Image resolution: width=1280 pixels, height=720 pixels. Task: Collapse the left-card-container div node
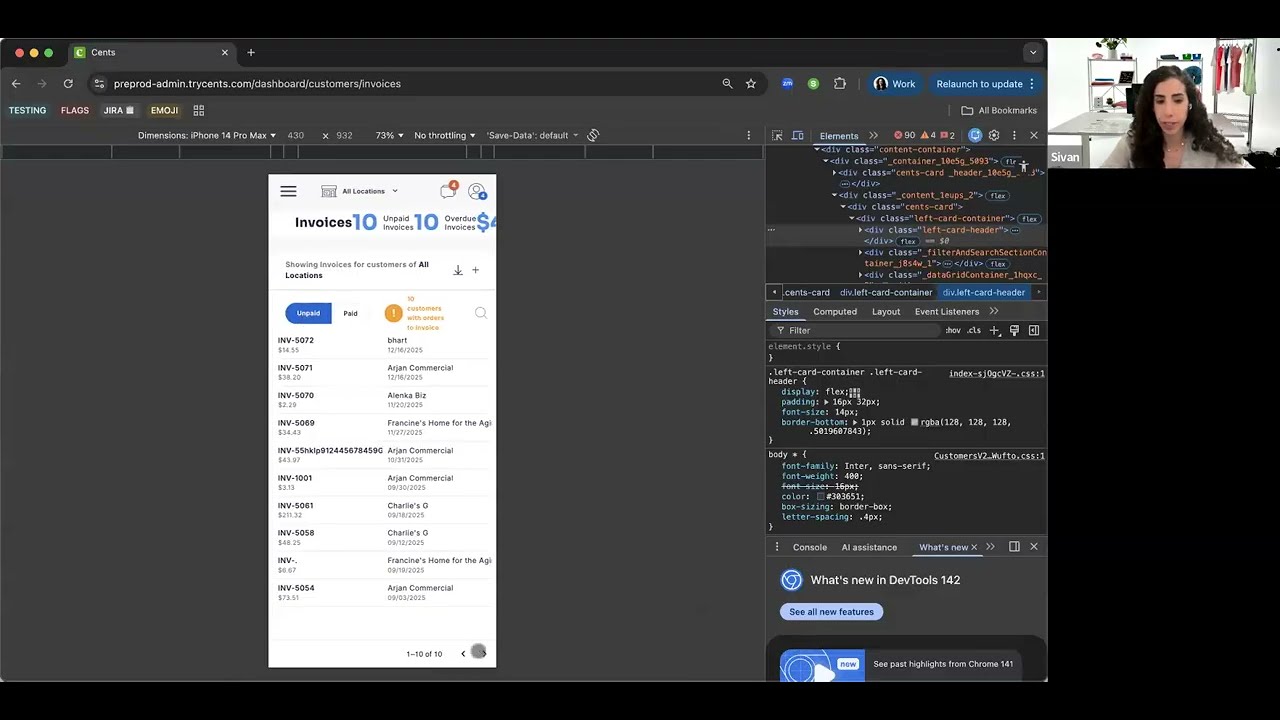pos(852,218)
